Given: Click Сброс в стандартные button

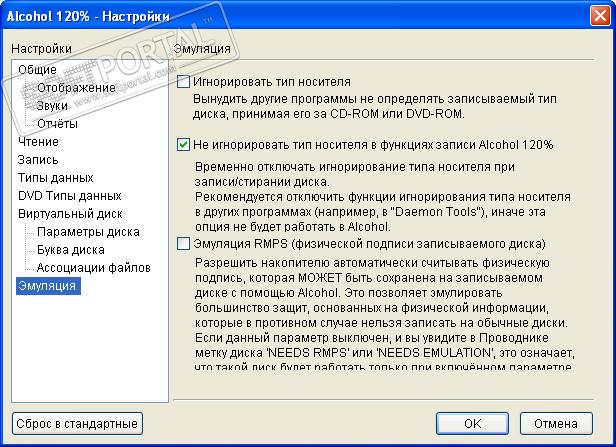Looking at the screenshot, I should tap(77, 423).
